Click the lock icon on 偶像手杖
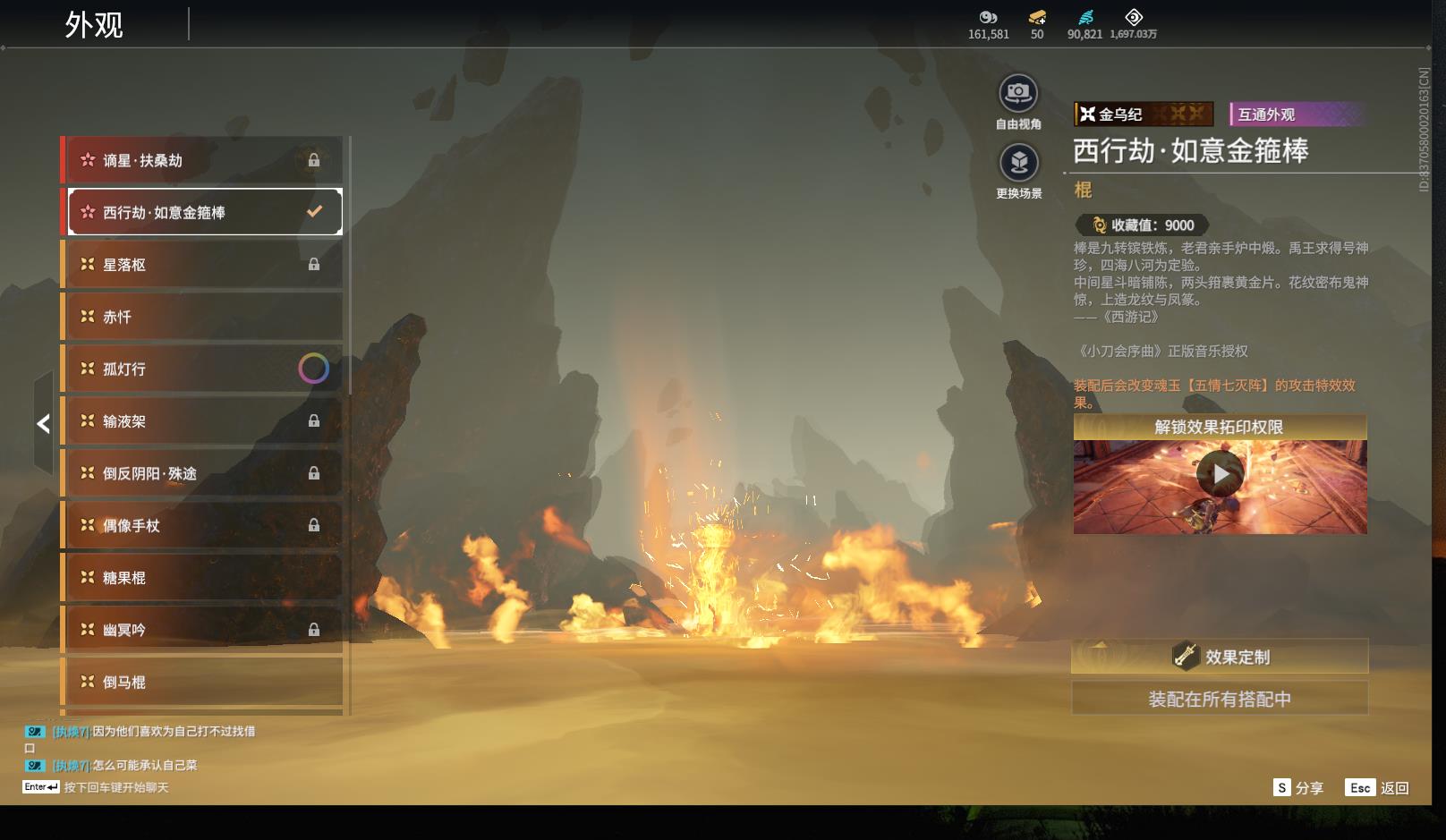This screenshot has height=840, width=1446. pos(314,525)
